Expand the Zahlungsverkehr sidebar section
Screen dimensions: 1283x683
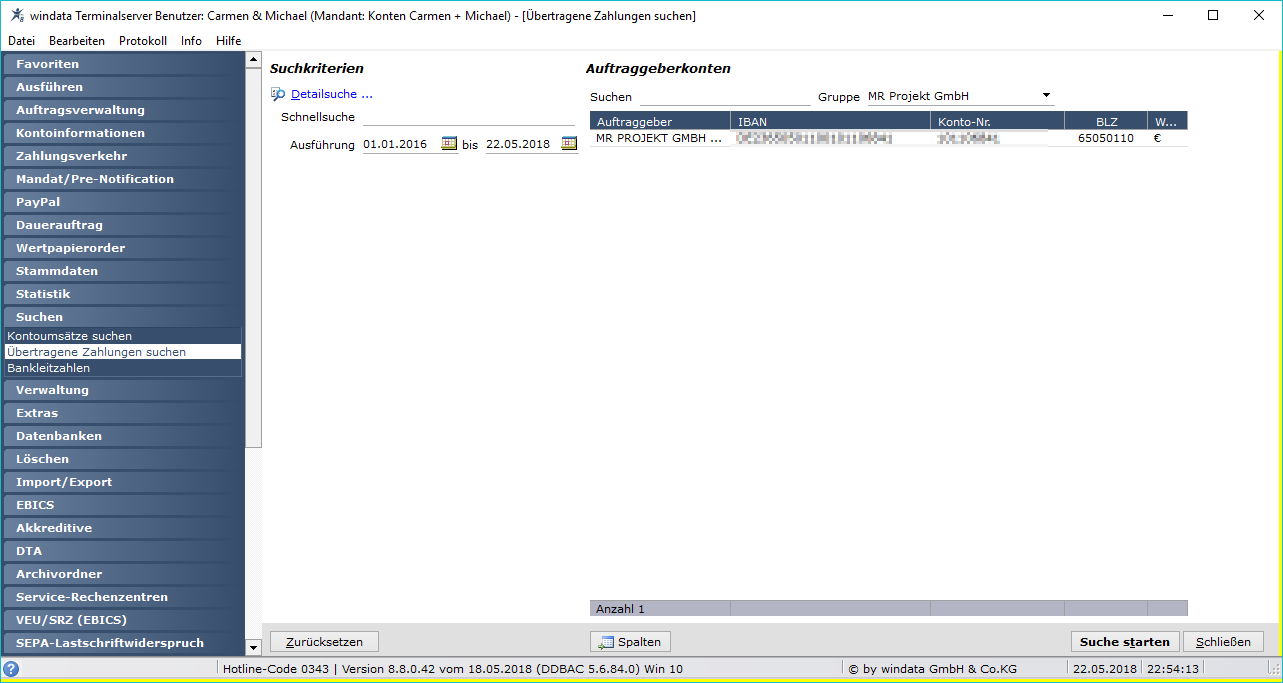[123, 156]
